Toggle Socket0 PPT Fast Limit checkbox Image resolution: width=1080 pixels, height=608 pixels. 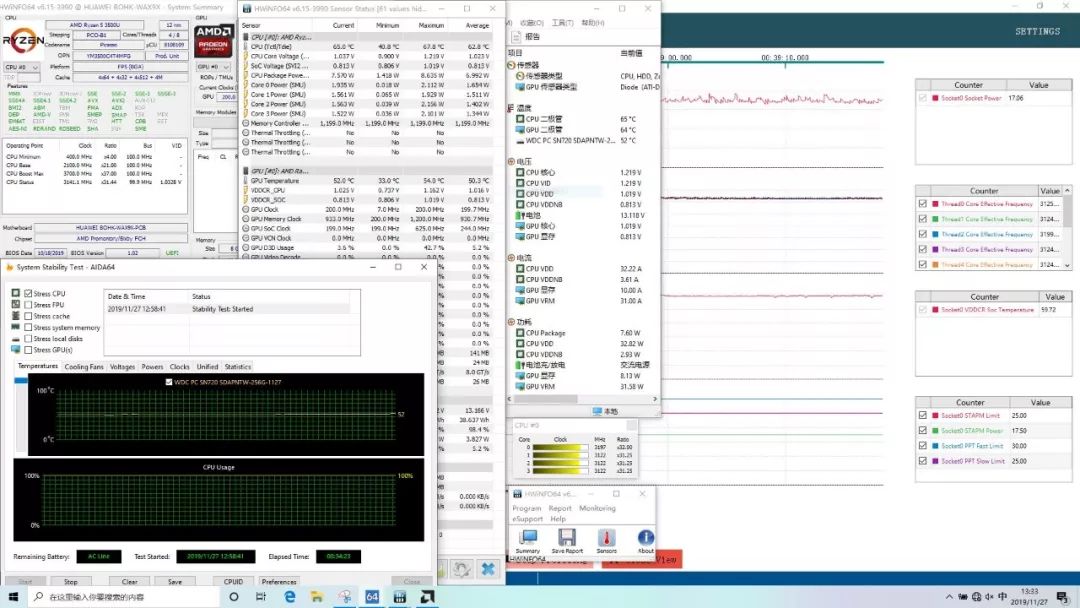(922, 445)
